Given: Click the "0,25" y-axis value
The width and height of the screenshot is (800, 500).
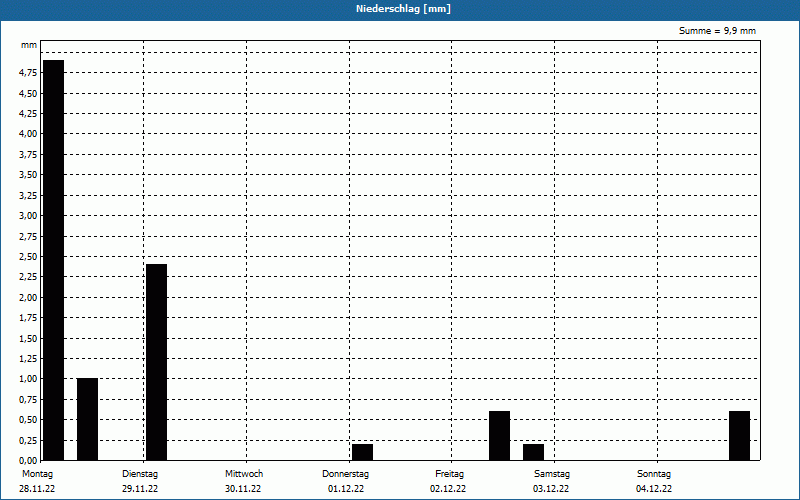Looking at the screenshot, I should [28, 440].
